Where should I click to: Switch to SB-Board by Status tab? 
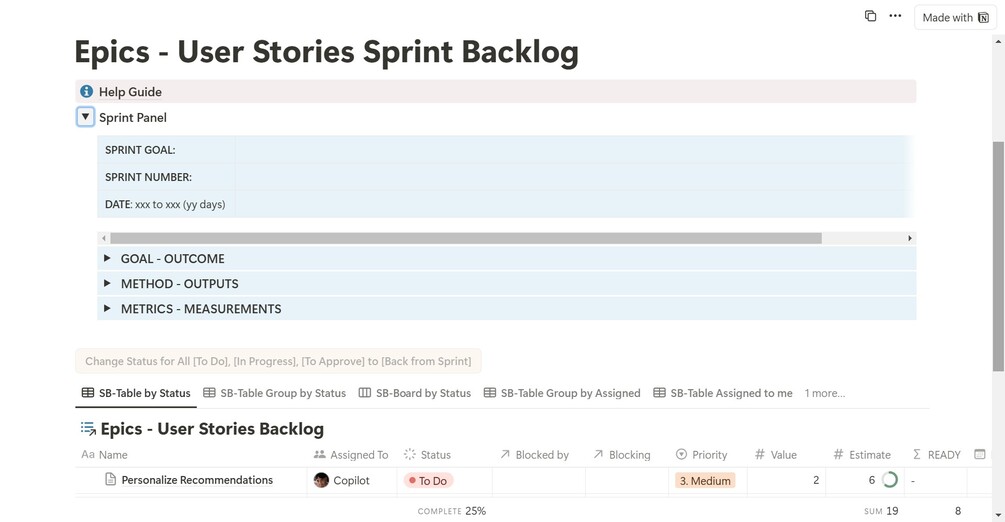point(415,393)
